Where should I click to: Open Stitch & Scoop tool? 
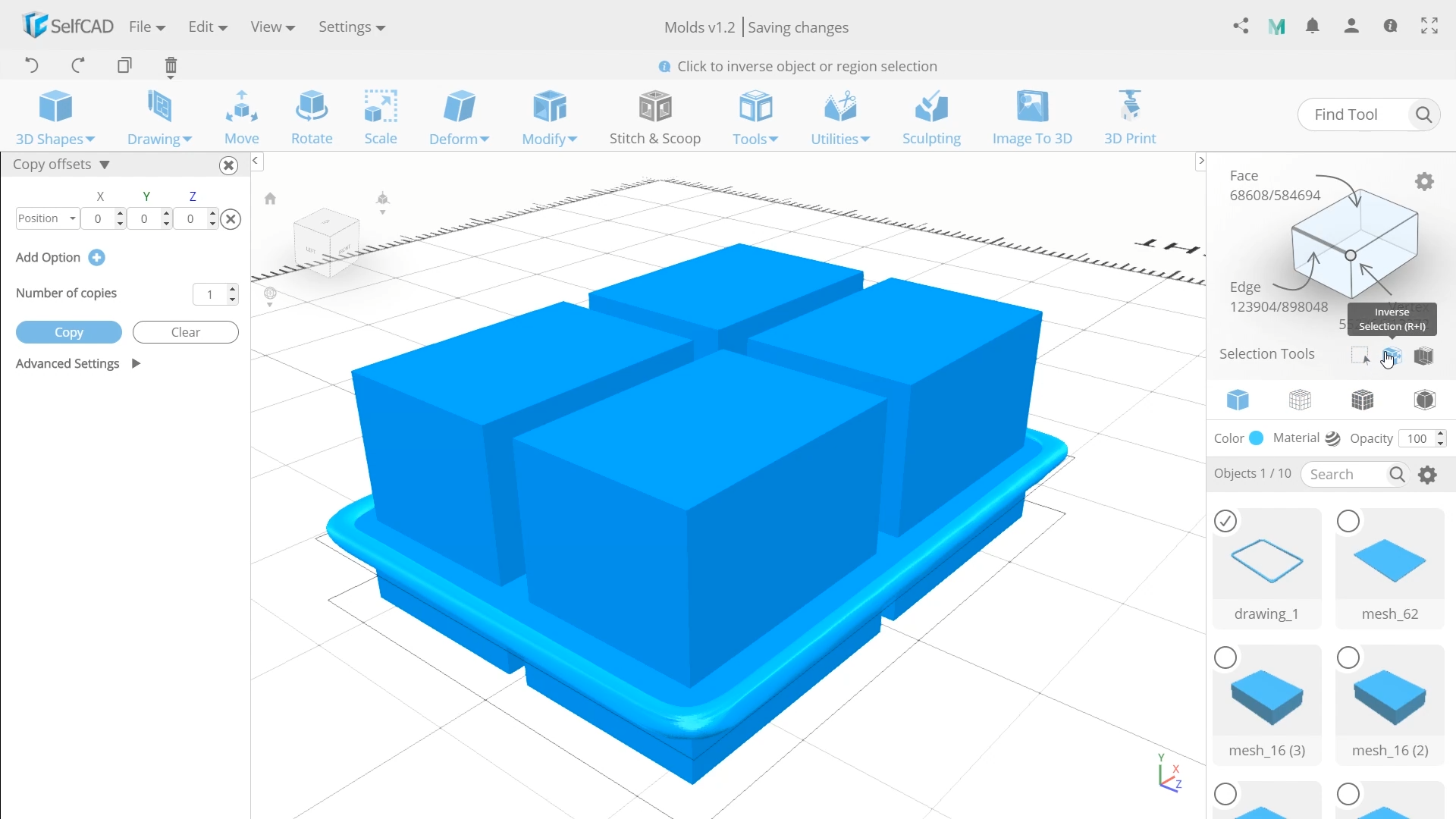655,118
